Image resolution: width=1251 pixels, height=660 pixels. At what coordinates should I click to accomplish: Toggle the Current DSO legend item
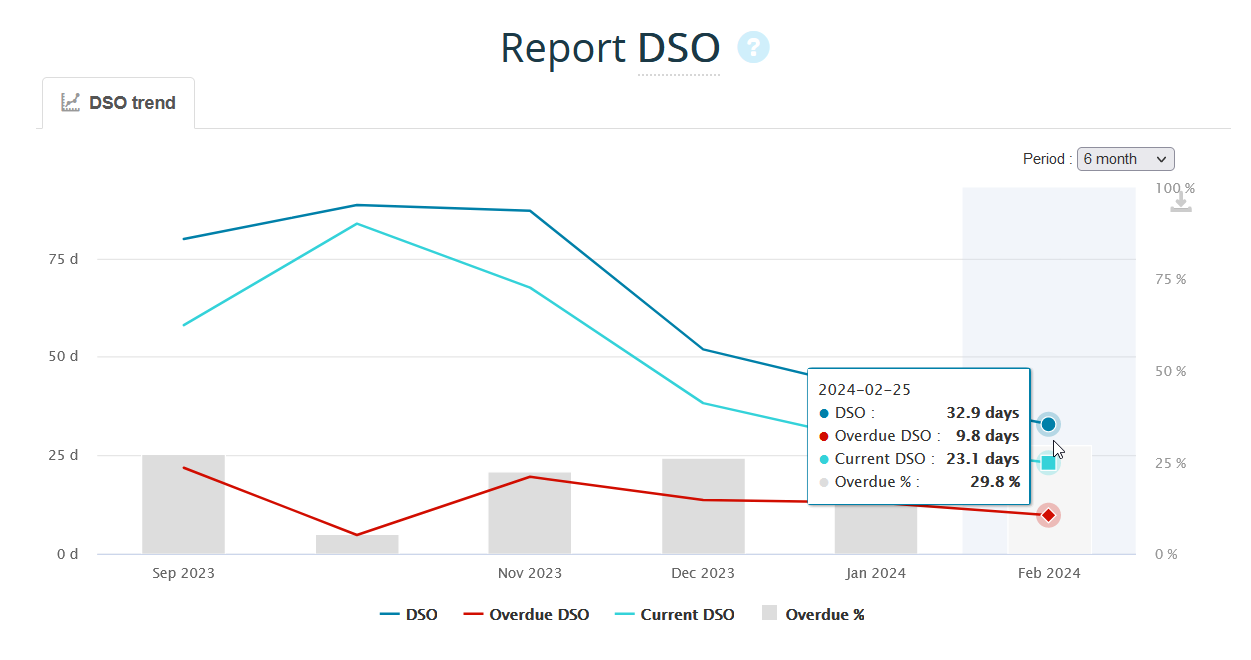(x=675, y=615)
